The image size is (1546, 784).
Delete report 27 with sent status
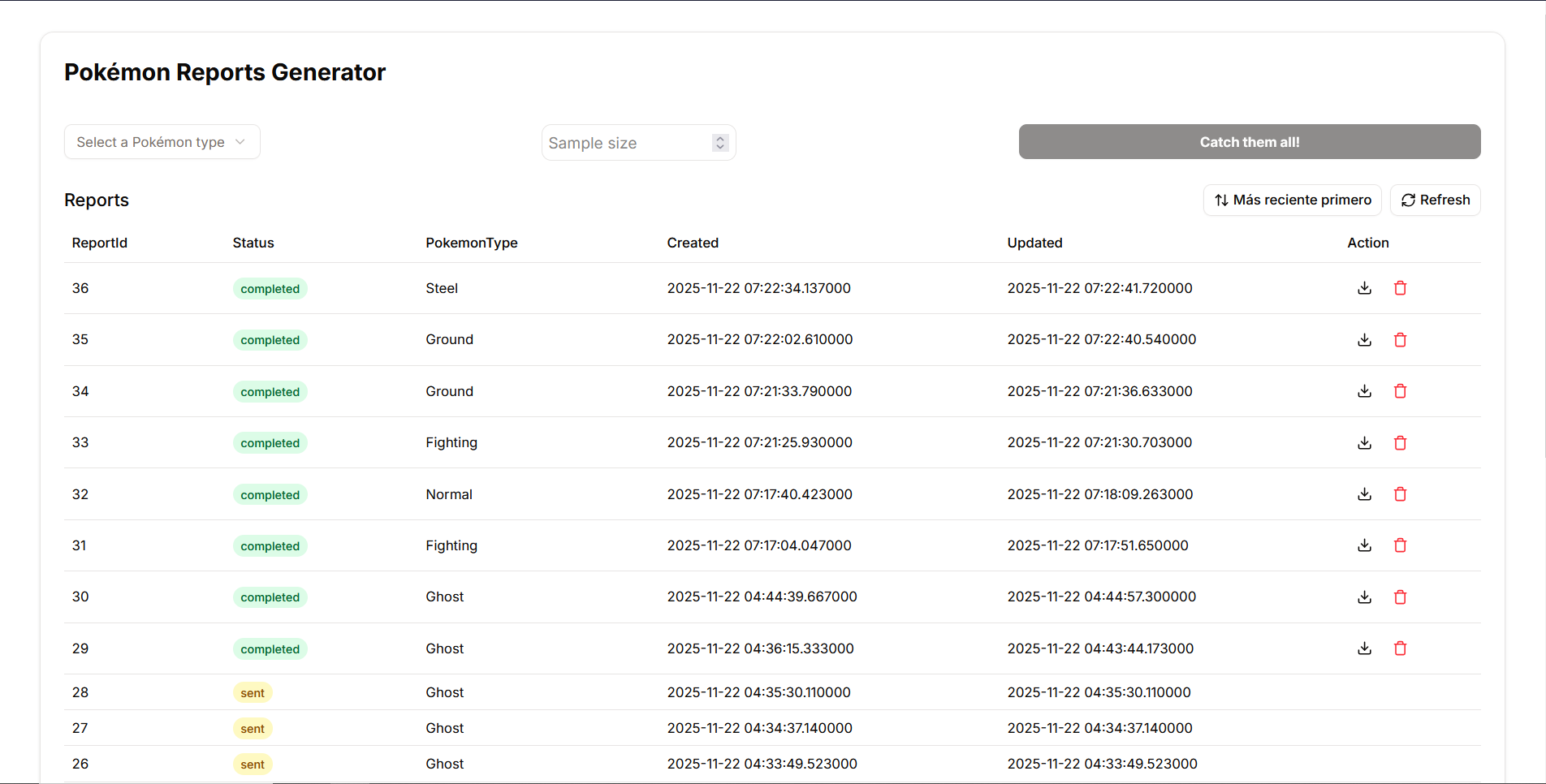coord(1400,728)
